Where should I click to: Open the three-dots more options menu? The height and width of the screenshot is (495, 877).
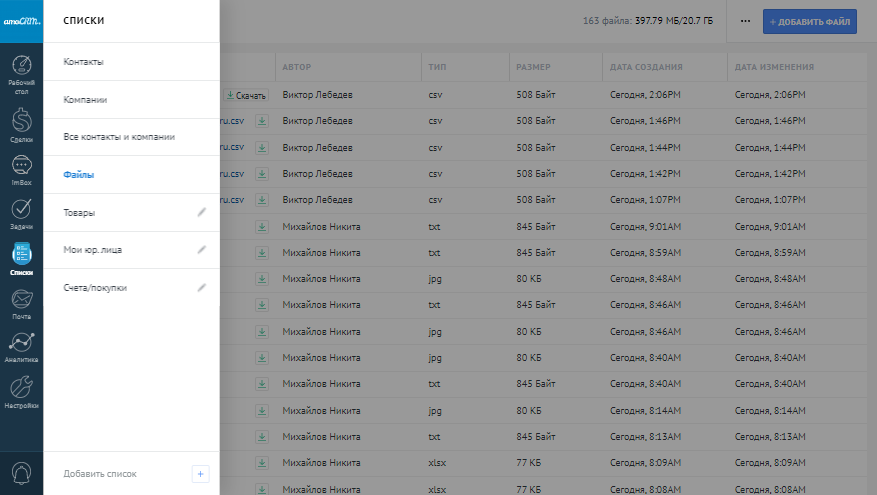pyautogui.click(x=745, y=21)
